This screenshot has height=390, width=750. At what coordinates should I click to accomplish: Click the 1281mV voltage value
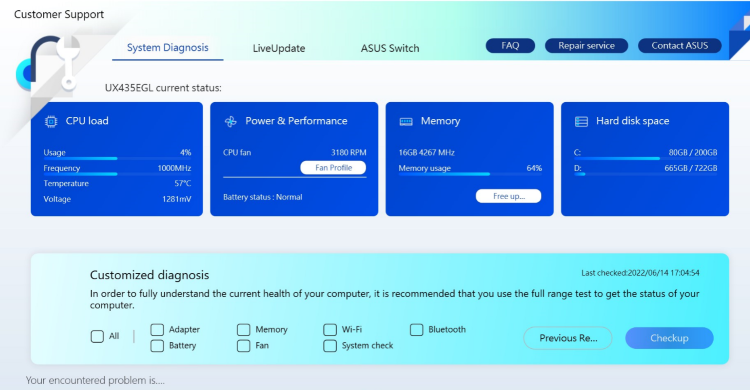(x=176, y=199)
